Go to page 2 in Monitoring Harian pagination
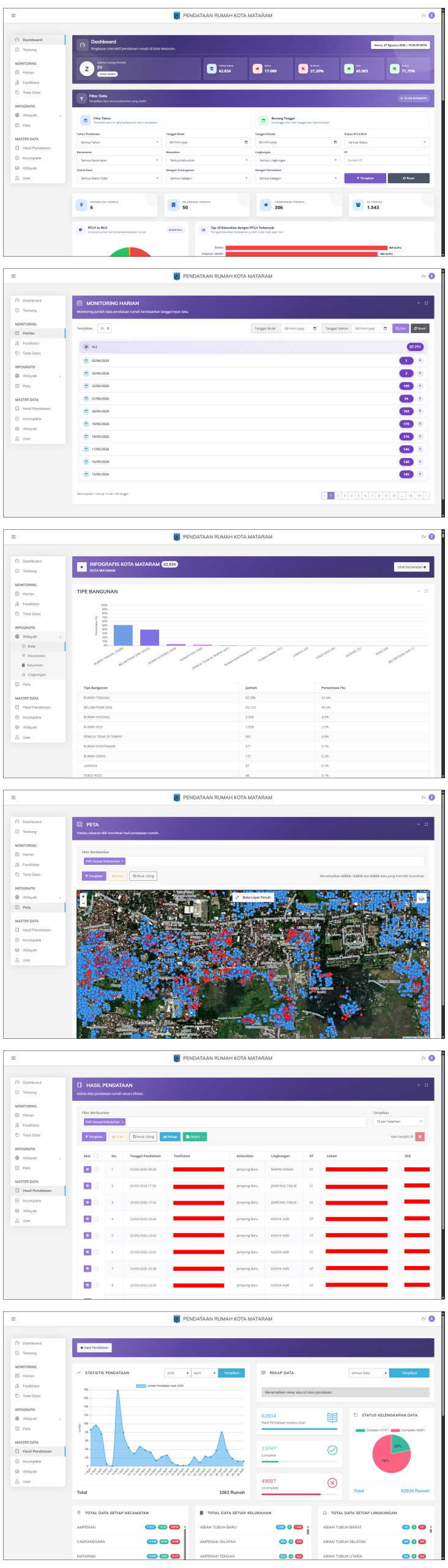 338,496
